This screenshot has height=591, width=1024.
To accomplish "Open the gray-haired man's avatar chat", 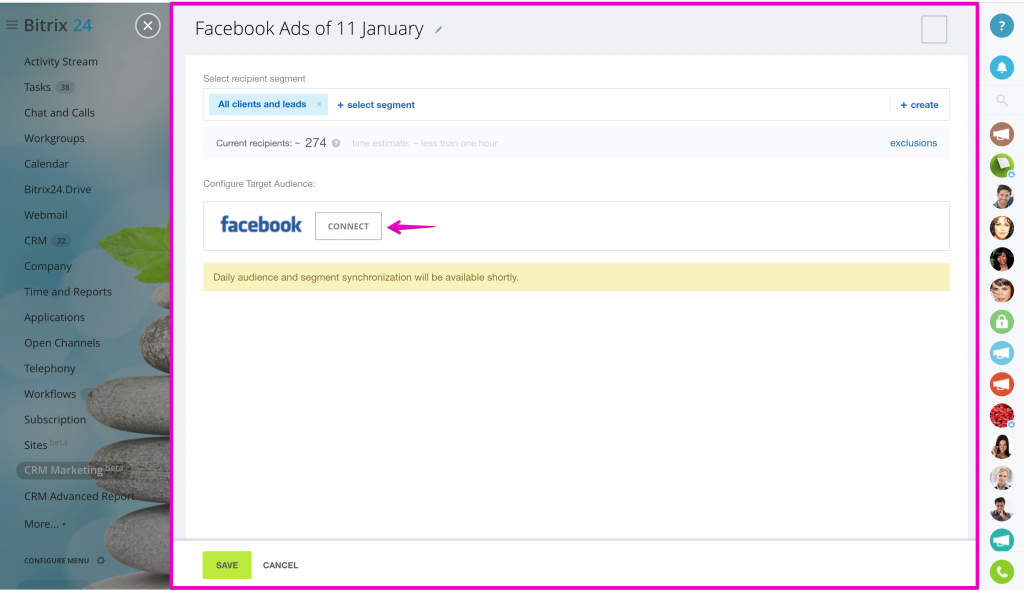I will point(1001,478).
